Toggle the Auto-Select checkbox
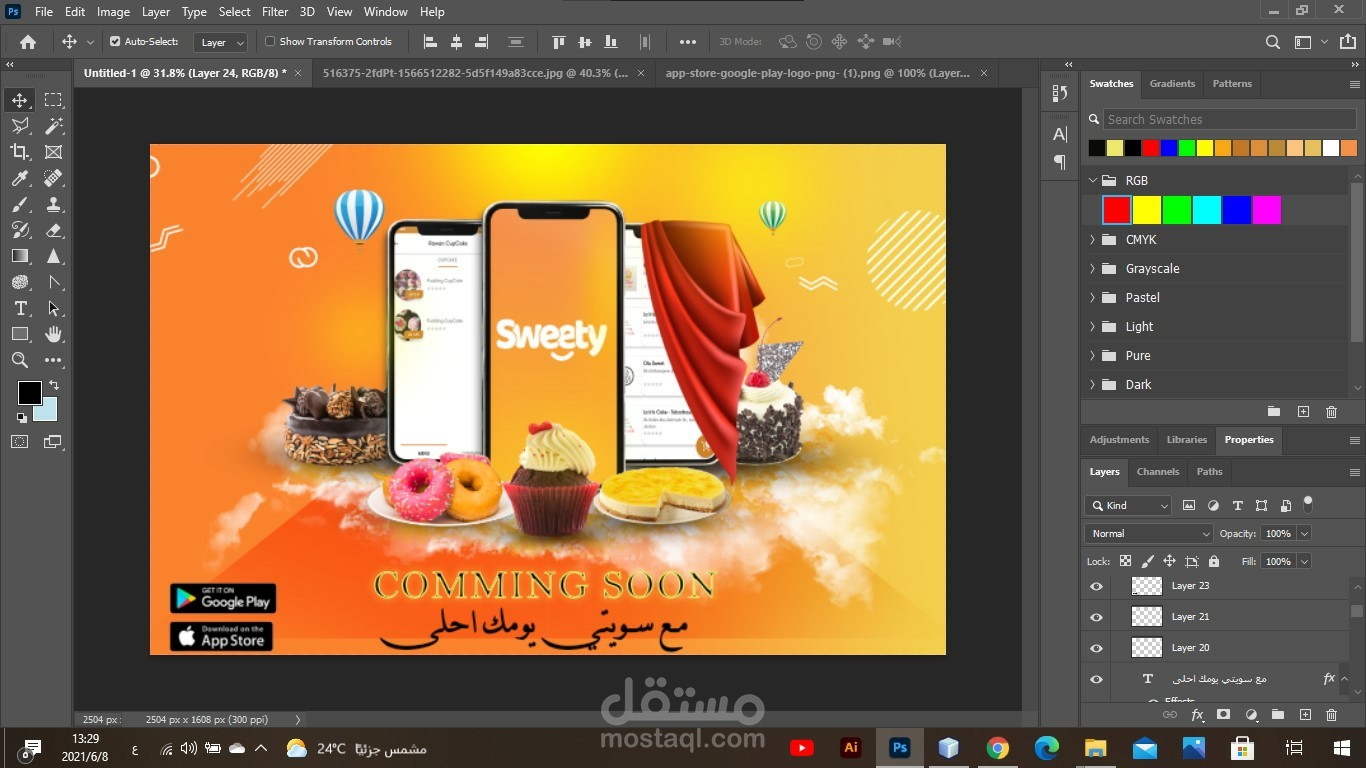1366x768 pixels. pos(115,42)
